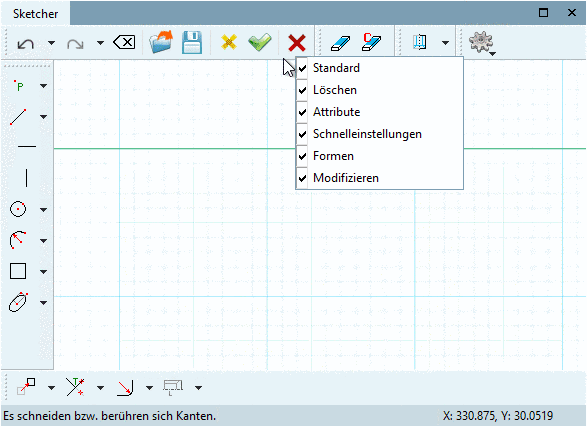The height and width of the screenshot is (426, 587).
Task: Click the trim lines tool icon
Action: [x=75, y=387]
